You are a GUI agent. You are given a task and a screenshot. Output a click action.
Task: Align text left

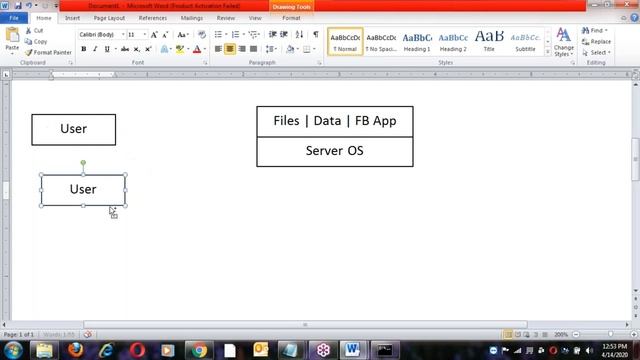point(218,49)
